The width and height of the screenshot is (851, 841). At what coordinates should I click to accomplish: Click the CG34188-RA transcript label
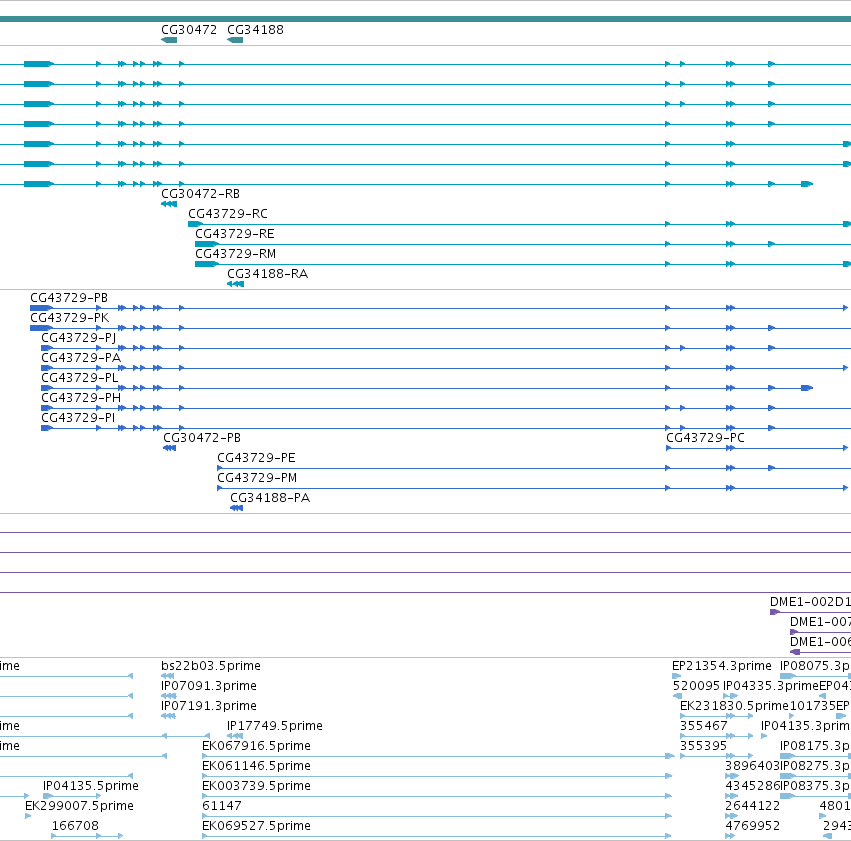pyautogui.click(x=267, y=274)
